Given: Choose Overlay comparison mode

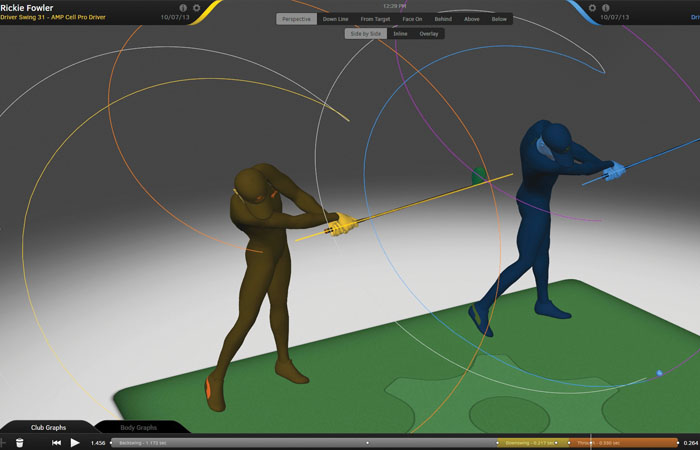Looking at the screenshot, I should point(429,34).
